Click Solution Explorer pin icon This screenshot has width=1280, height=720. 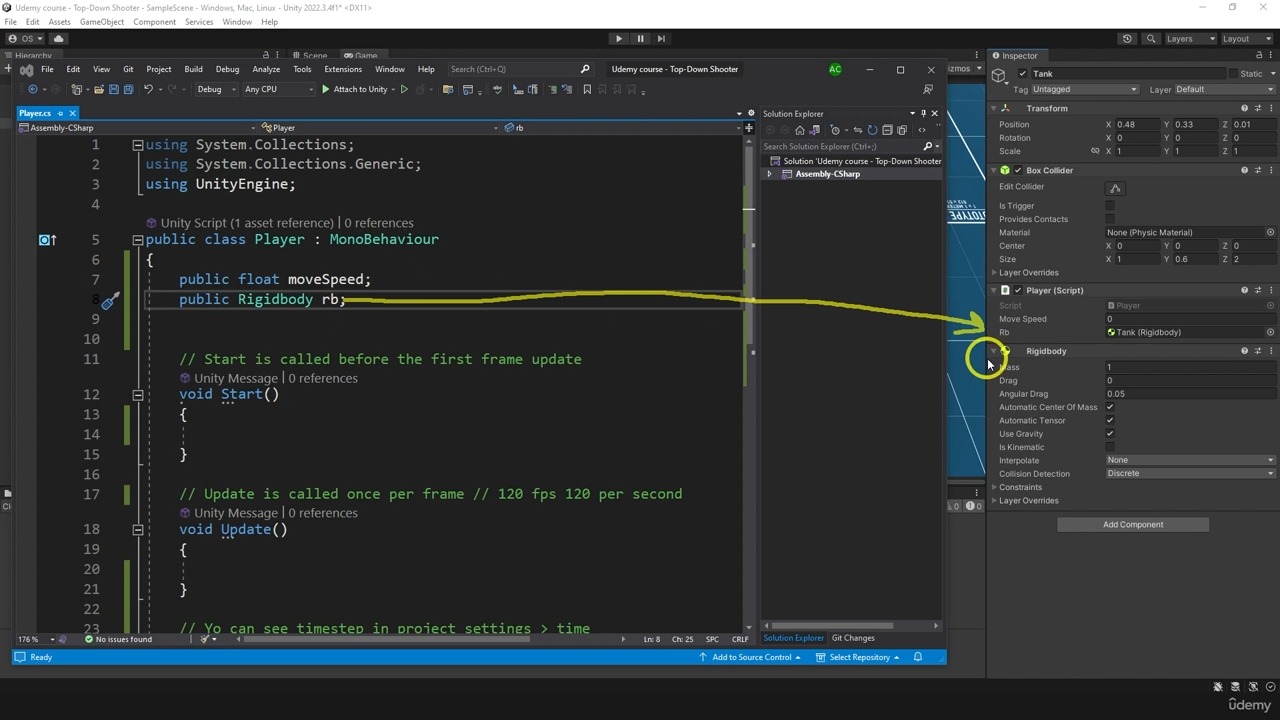923,113
